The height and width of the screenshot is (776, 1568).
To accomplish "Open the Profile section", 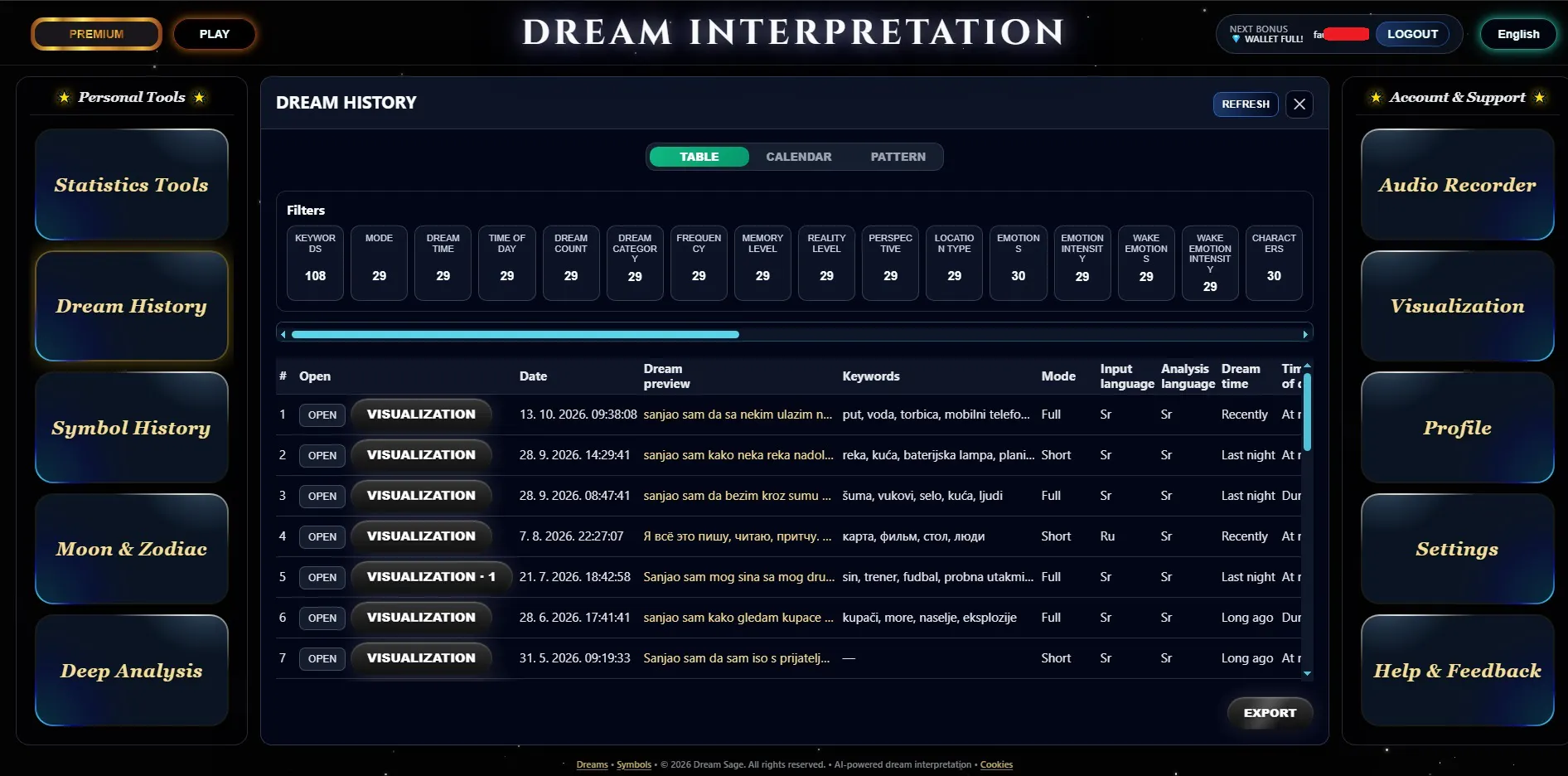I will pos(1457,428).
